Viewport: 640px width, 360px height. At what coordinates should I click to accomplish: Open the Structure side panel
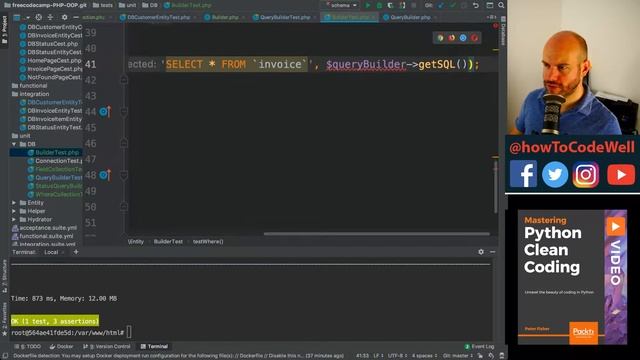tap(4, 276)
